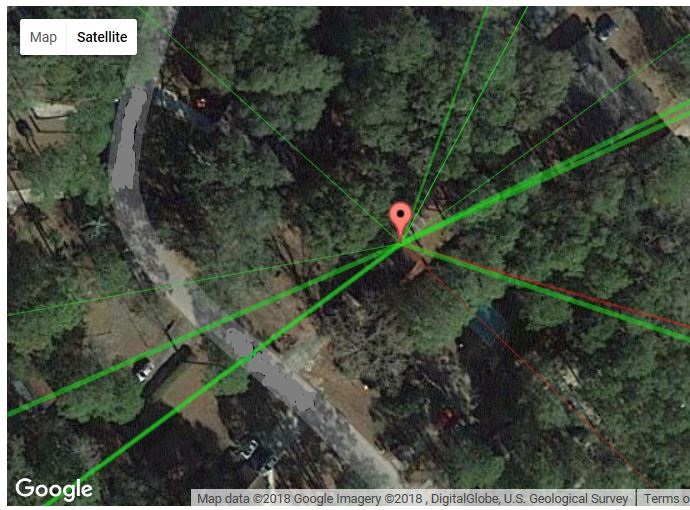Image resolution: width=690 pixels, height=510 pixels.
Task: Click the red location marker pin
Action: 400,221
